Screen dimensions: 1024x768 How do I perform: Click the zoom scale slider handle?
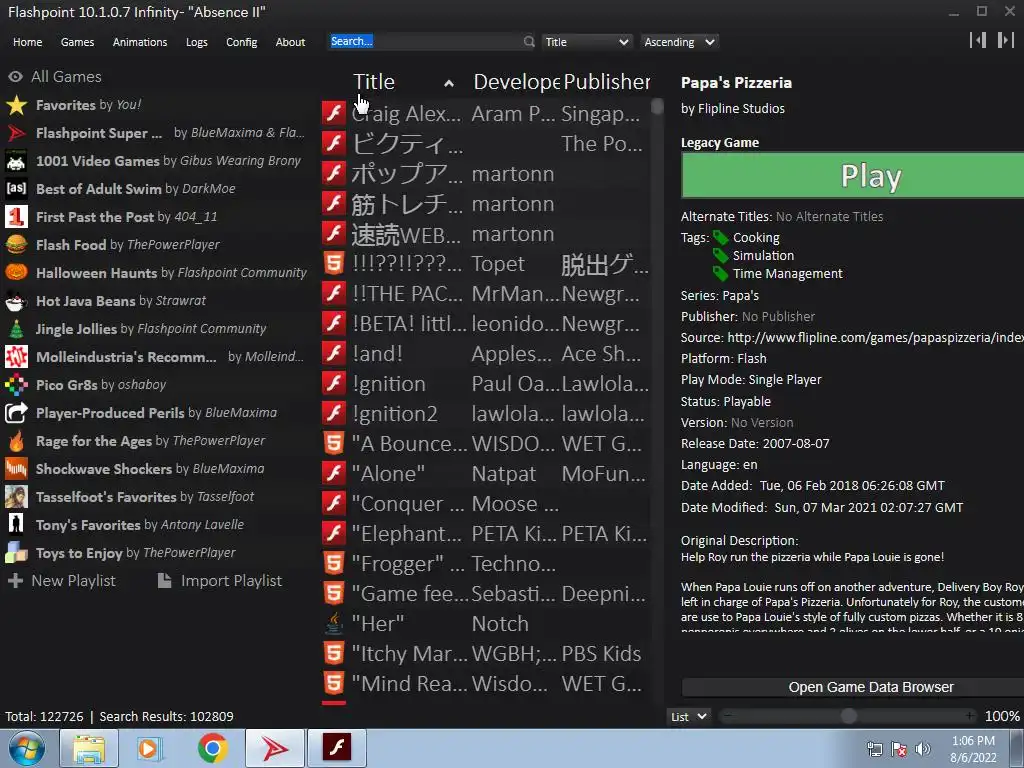(x=848, y=716)
